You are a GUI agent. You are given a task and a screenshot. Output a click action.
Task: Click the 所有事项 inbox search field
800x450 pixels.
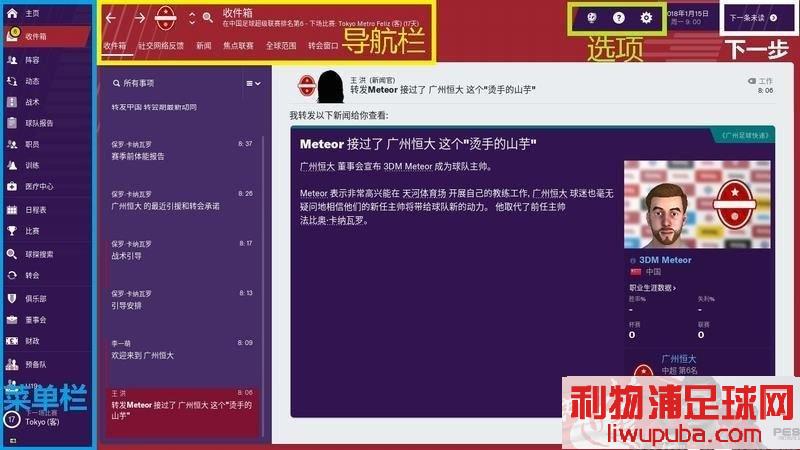click(x=138, y=83)
